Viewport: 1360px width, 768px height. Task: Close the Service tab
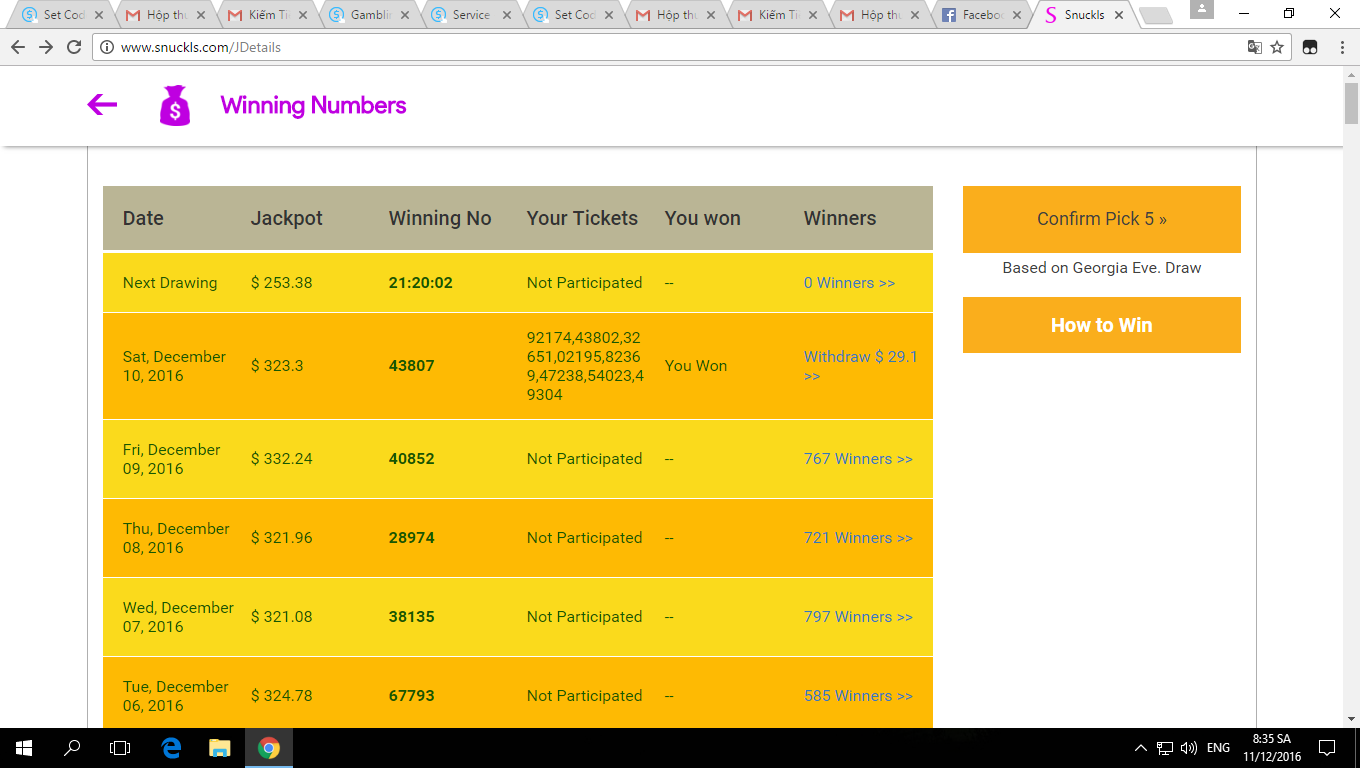pos(507,15)
